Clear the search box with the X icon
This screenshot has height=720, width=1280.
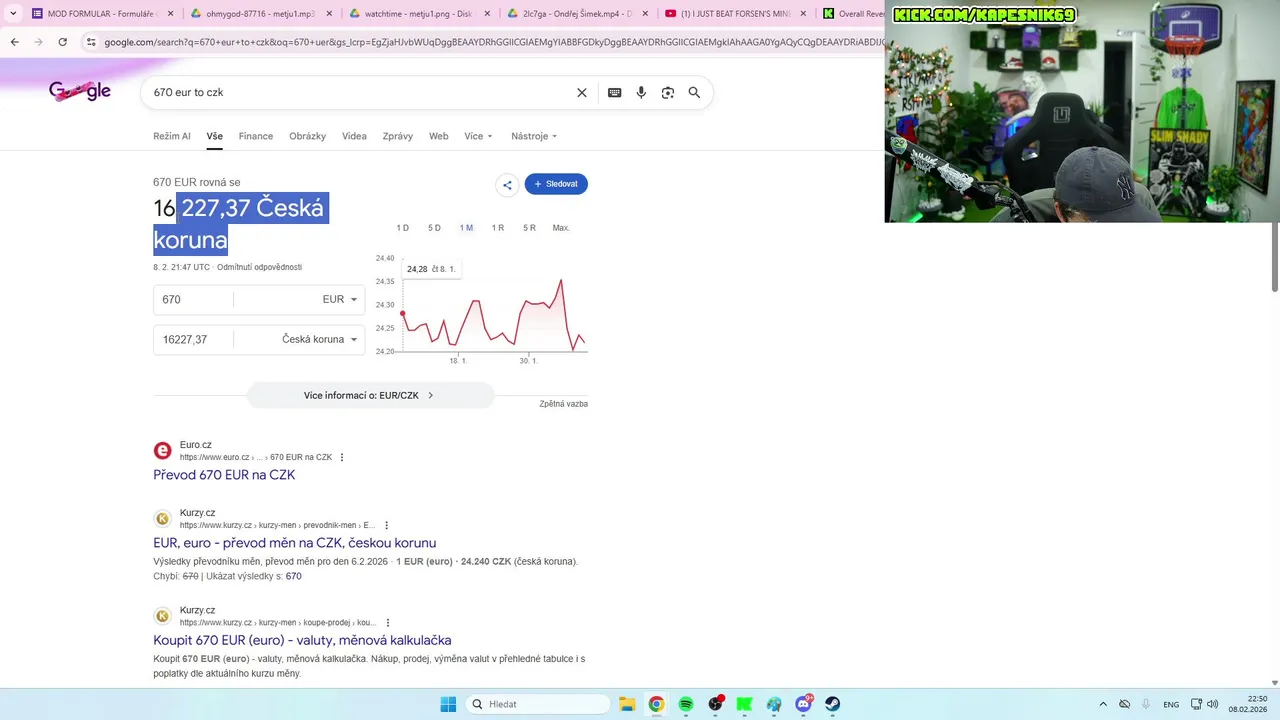point(582,92)
